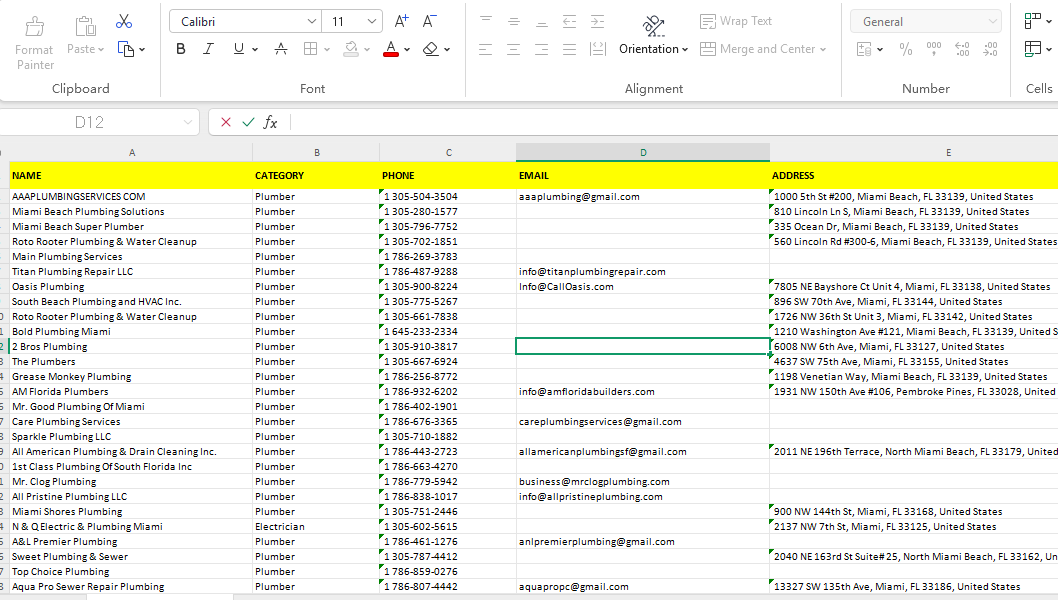This screenshot has width=1058, height=600.
Task: Click the Name Box showing D12
Action: click(88, 122)
